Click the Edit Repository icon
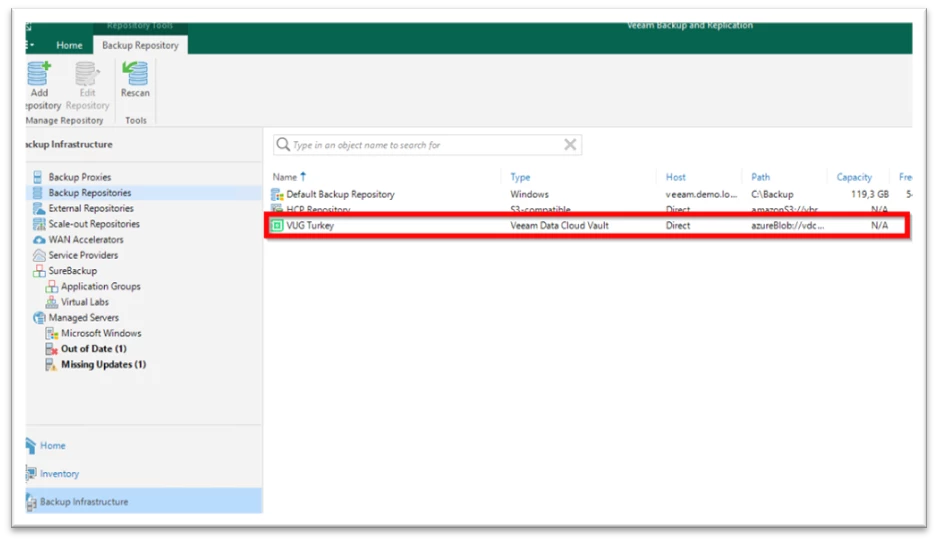Image resolution: width=938 pixels, height=542 pixels. click(x=87, y=74)
